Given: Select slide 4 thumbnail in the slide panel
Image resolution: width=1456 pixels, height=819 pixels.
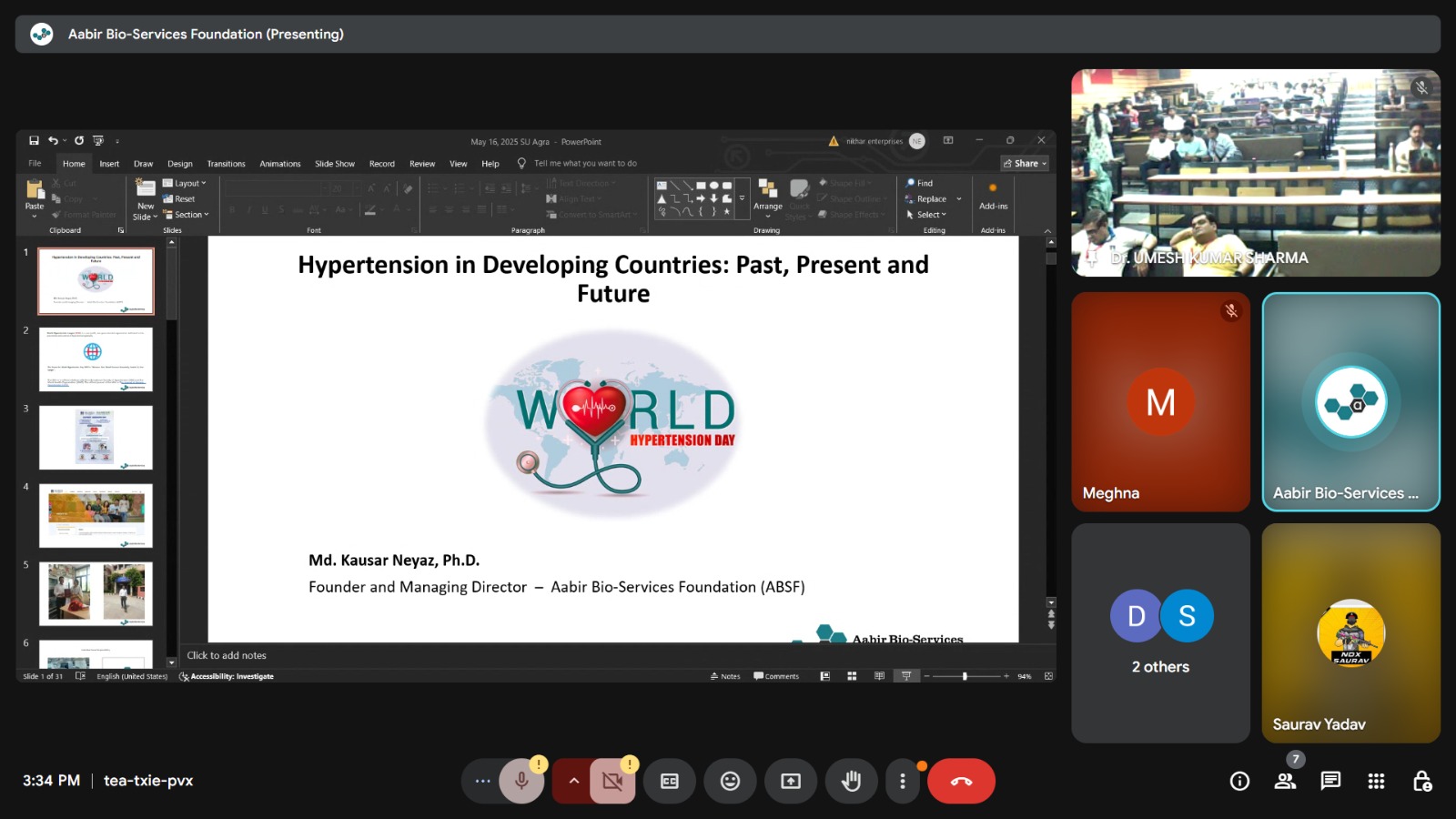Looking at the screenshot, I should 96,515.
